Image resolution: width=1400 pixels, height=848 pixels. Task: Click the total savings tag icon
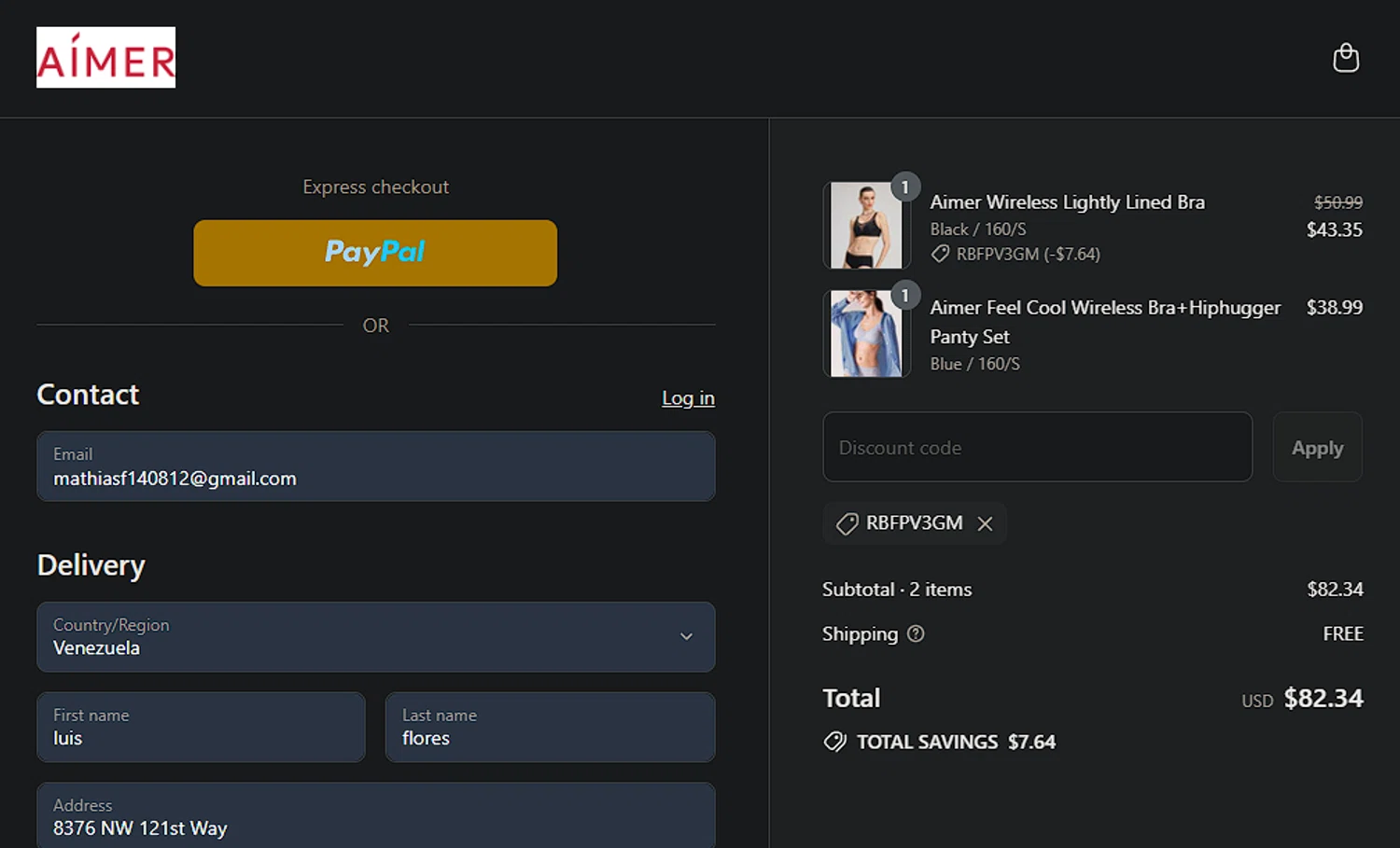(x=834, y=742)
